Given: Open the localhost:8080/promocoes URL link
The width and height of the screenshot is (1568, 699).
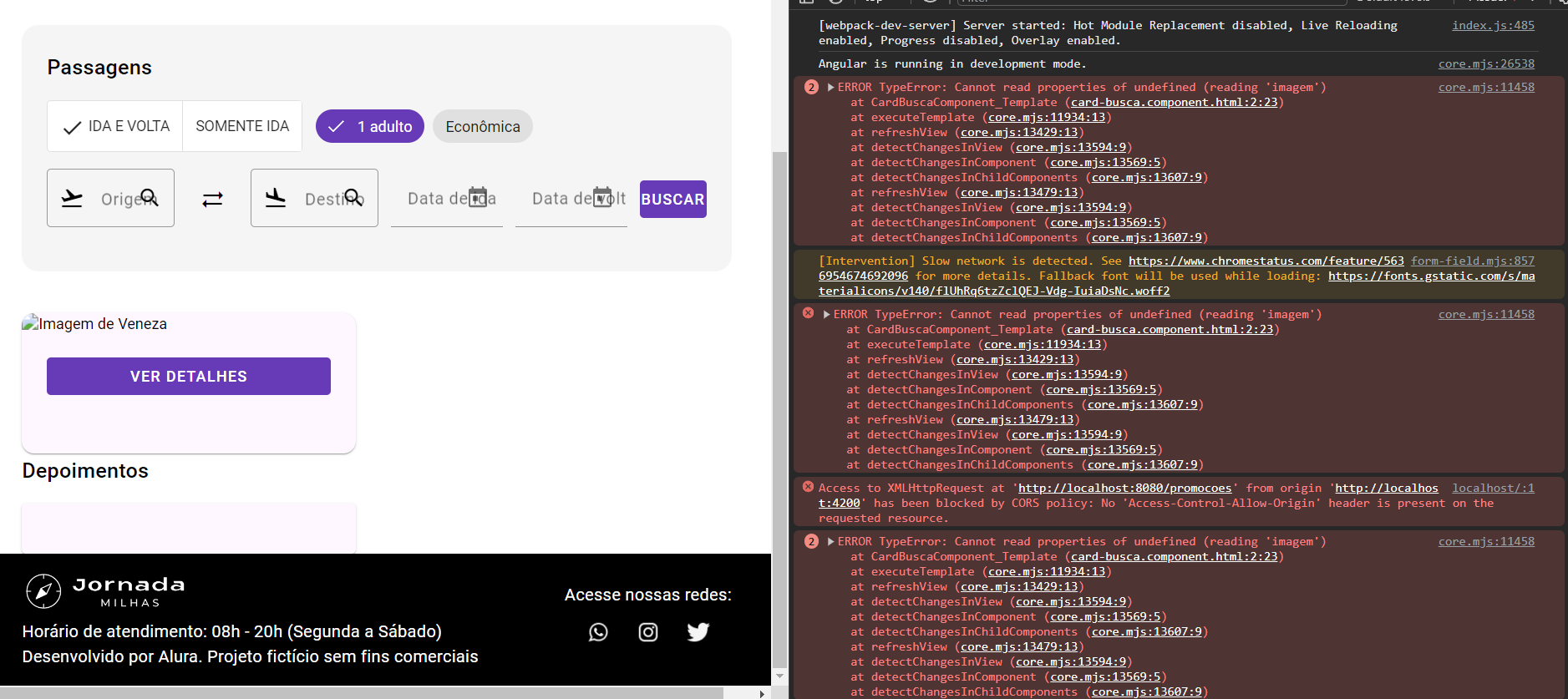Looking at the screenshot, I should (x=1124, y=488).
